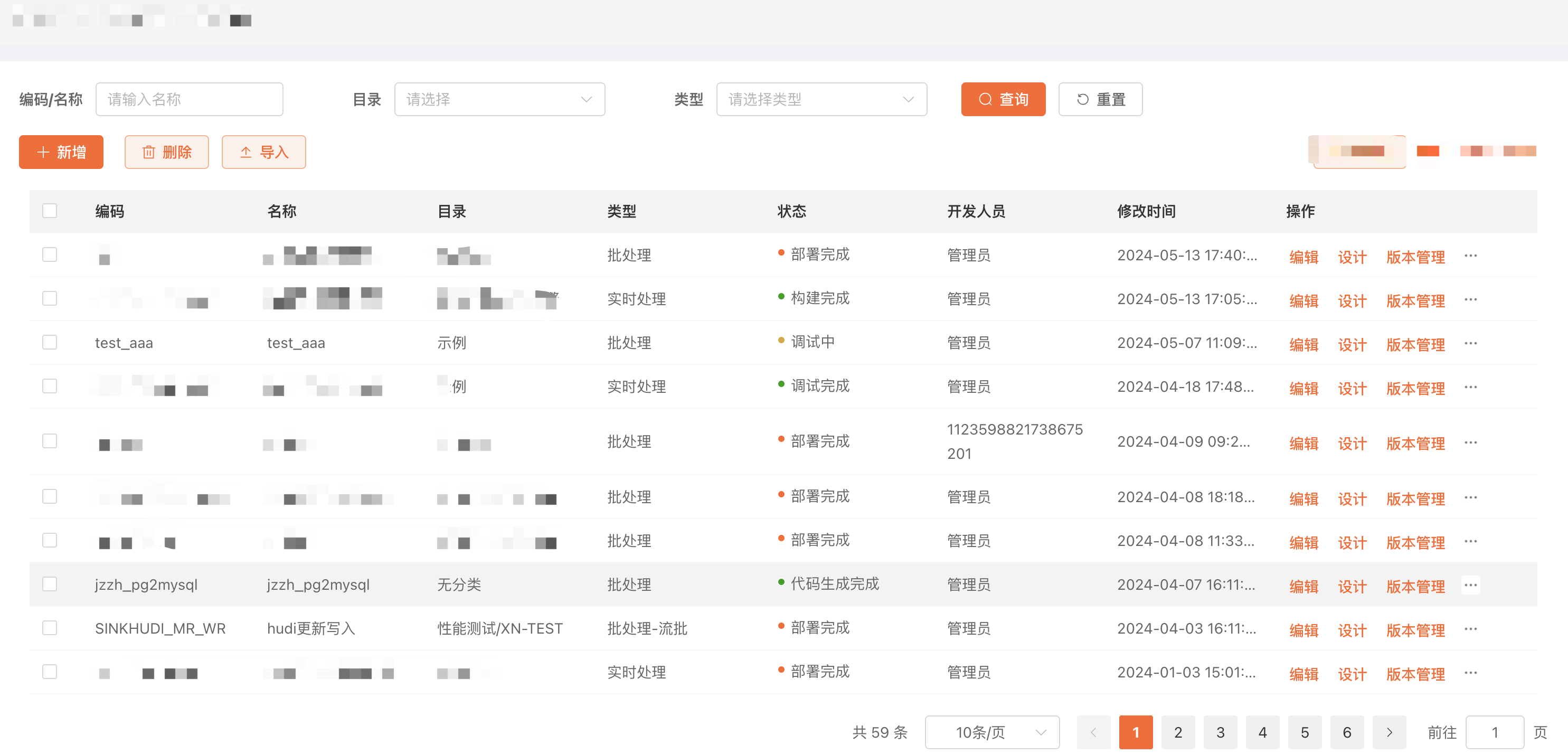Open more actions for 2024-04-18 17:48 row
Screen dimensions: 1568x754
point(1471,387)
